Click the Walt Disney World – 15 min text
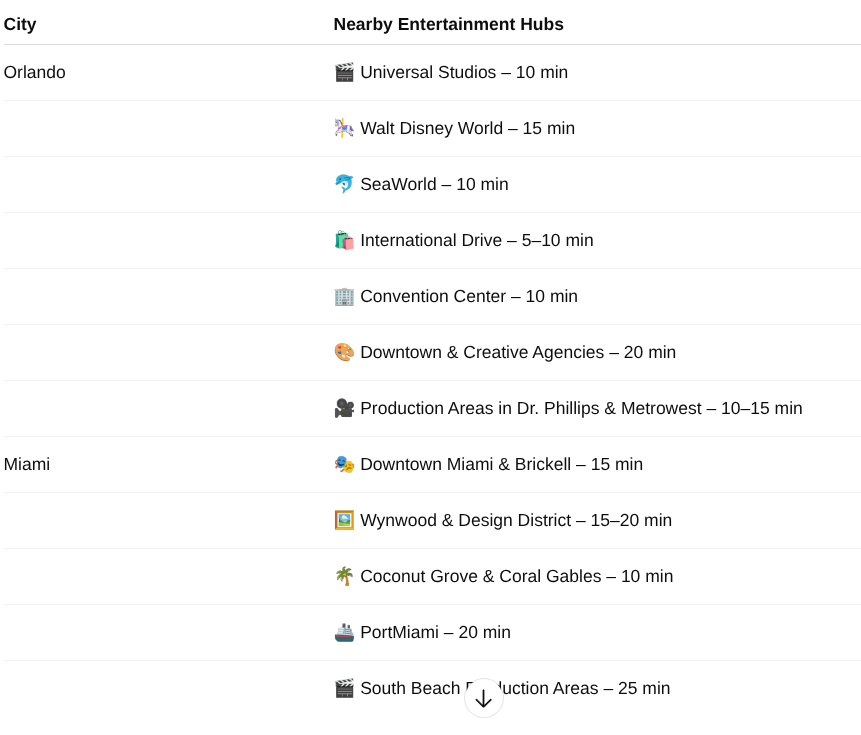 [467, 128]
